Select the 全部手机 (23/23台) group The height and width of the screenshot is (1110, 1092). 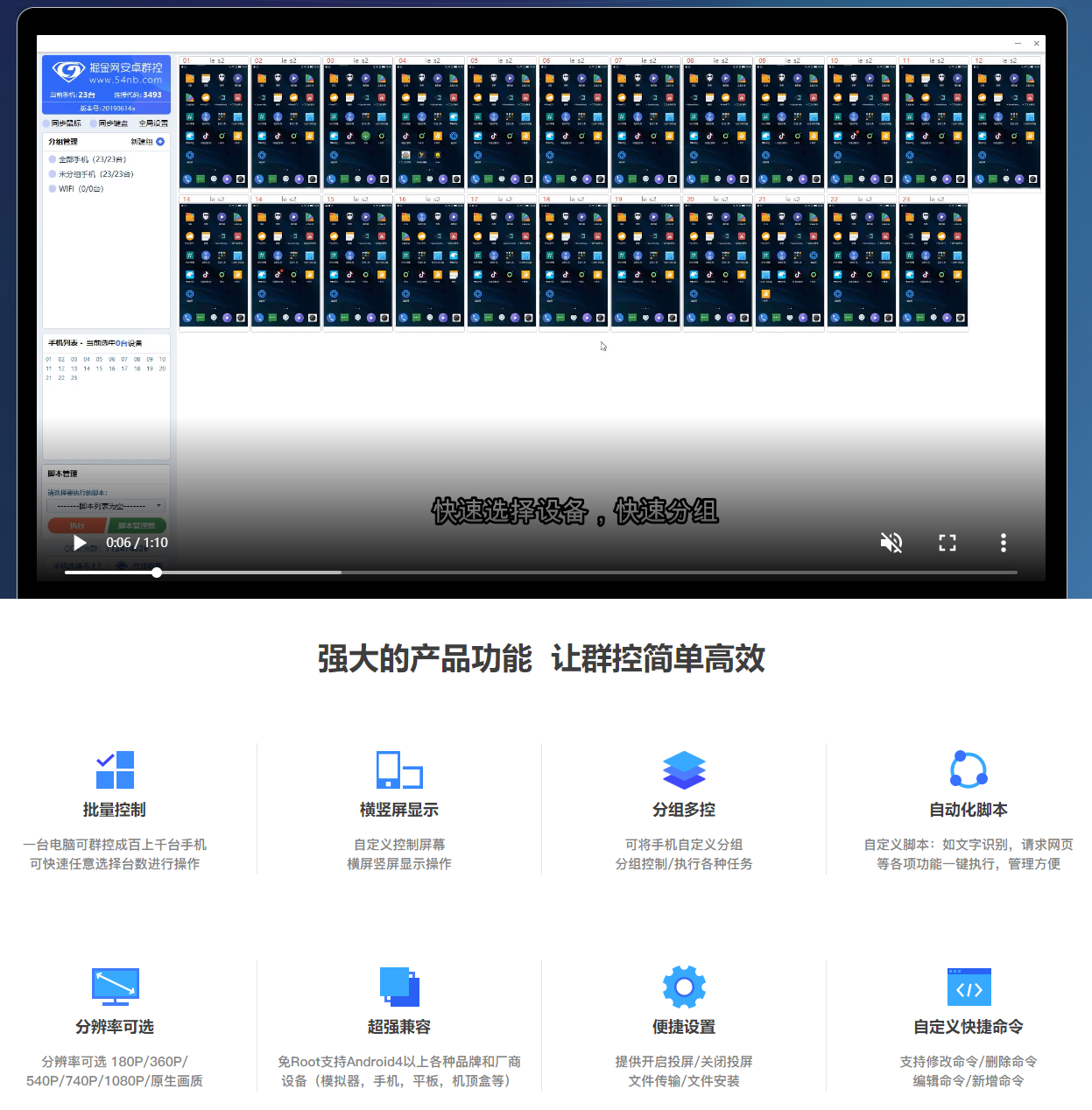pos(88,159)
